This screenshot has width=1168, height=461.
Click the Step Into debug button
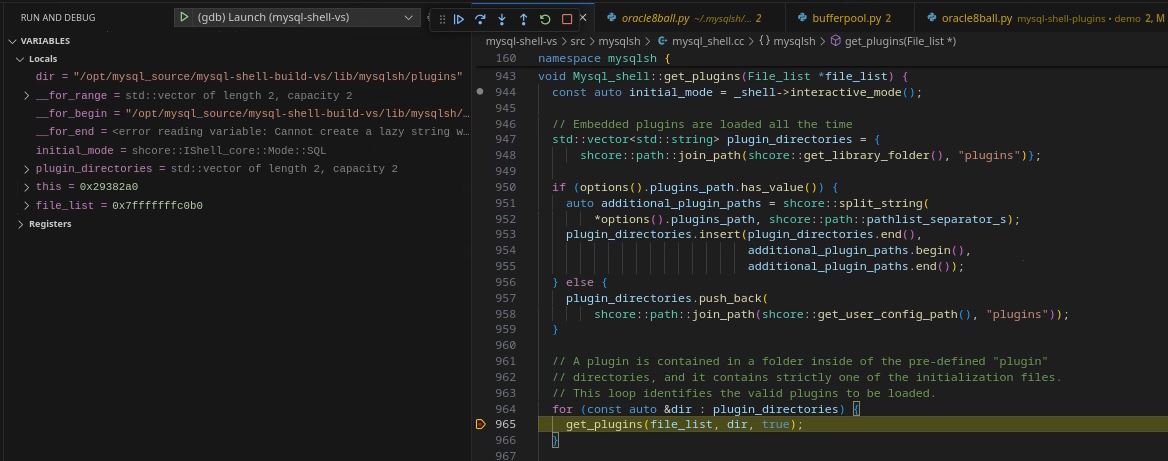pos(502,18)
